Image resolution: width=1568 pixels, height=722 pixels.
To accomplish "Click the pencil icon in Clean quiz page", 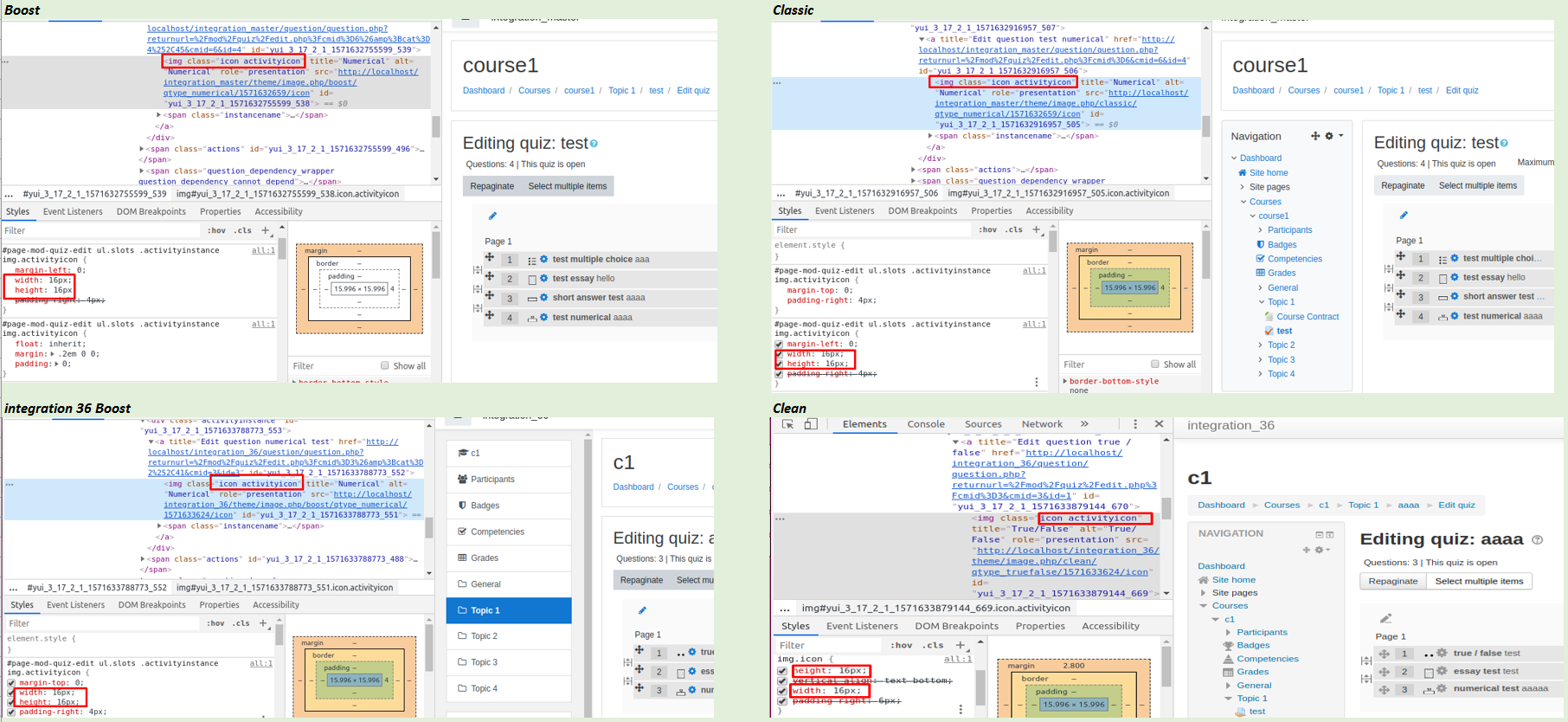I will (1385, 618).
